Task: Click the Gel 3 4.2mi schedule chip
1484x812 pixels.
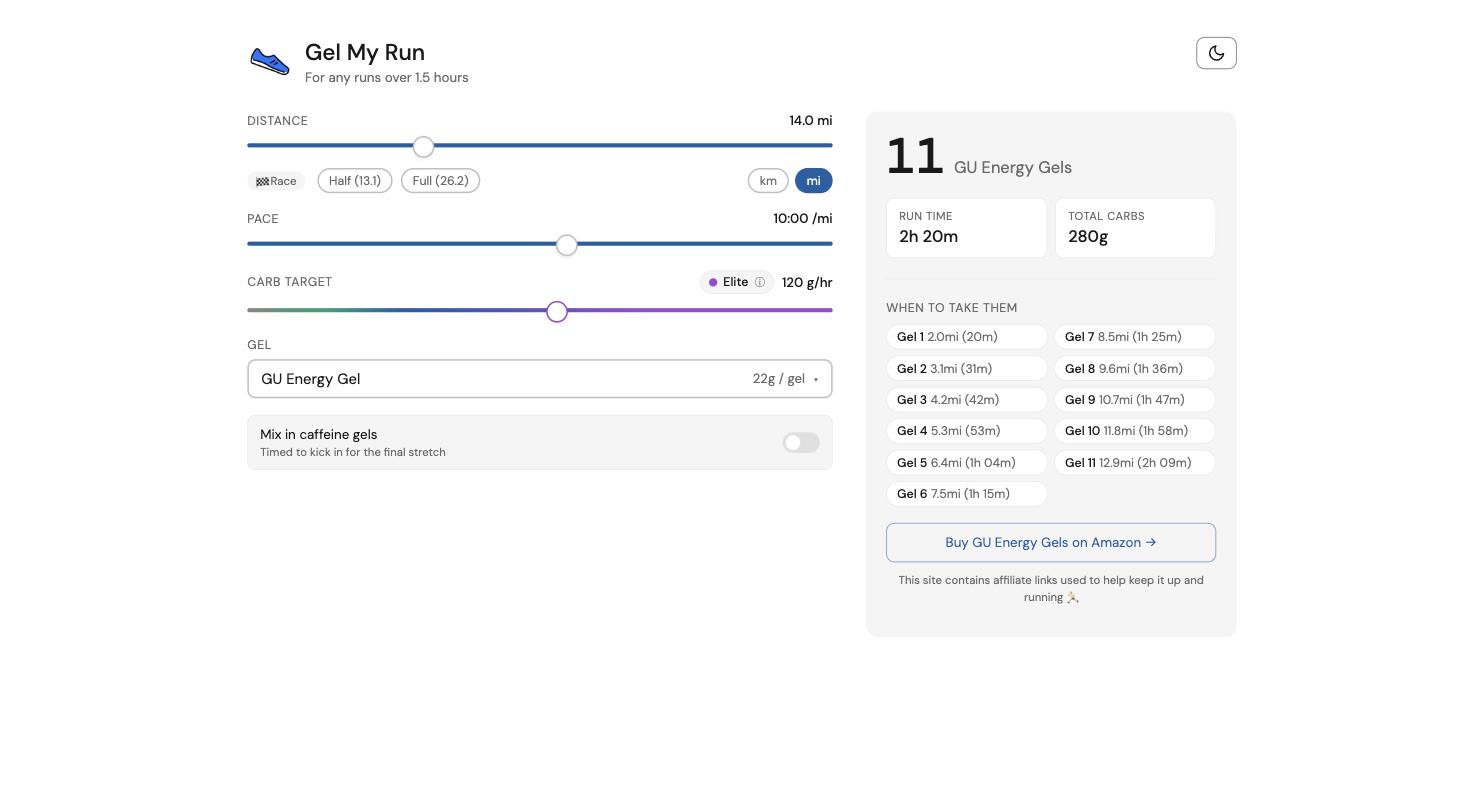Action: click(x=967, y=400)
